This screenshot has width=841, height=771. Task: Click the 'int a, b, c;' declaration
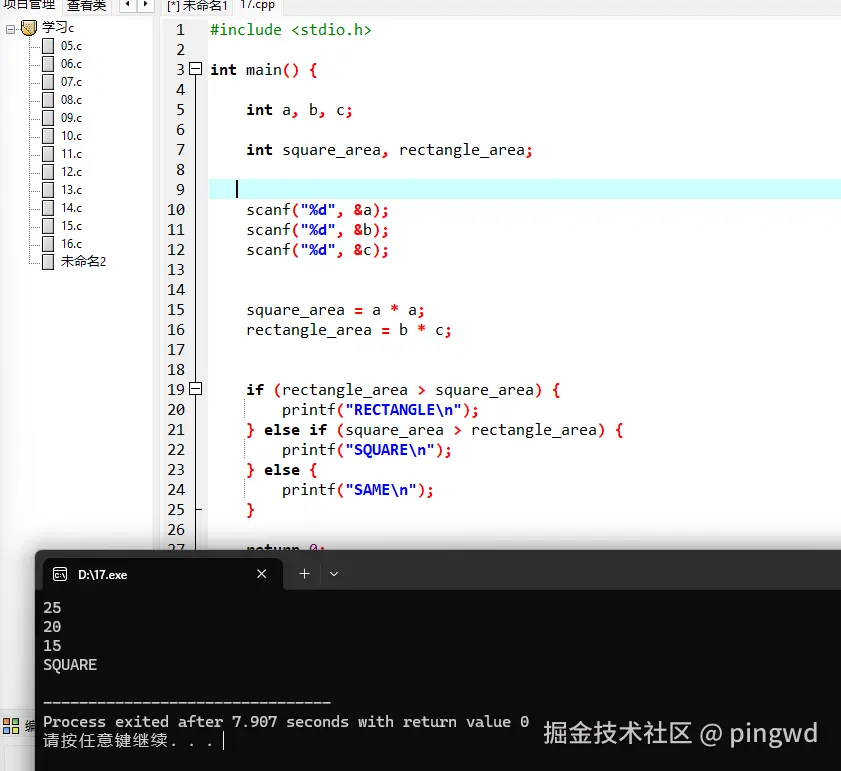[299, 110]
